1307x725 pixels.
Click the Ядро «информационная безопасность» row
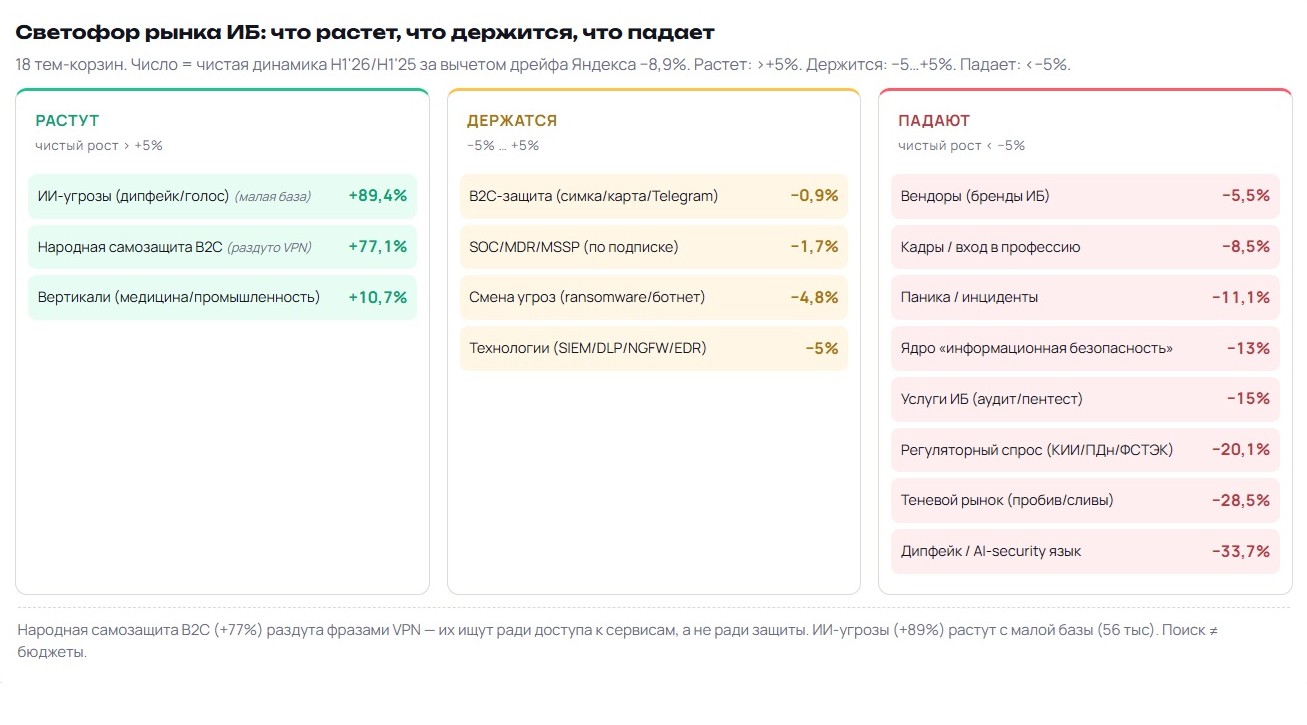tap(1085, 348)
